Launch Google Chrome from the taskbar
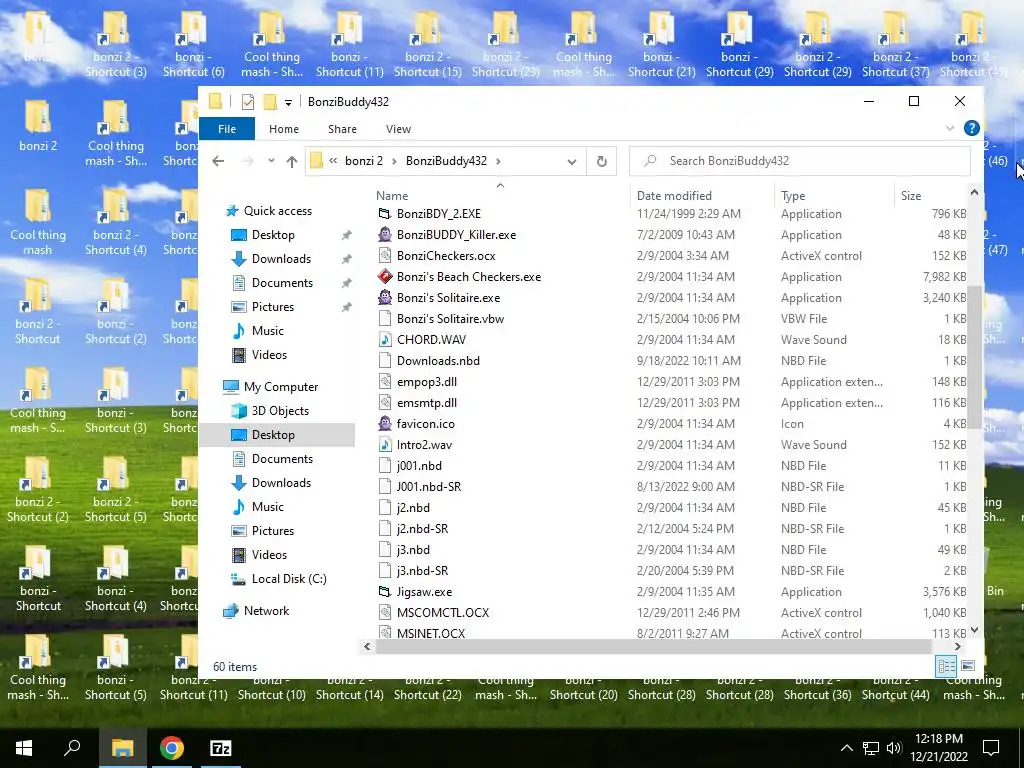Screen dimensions: 1024x768 172,748
